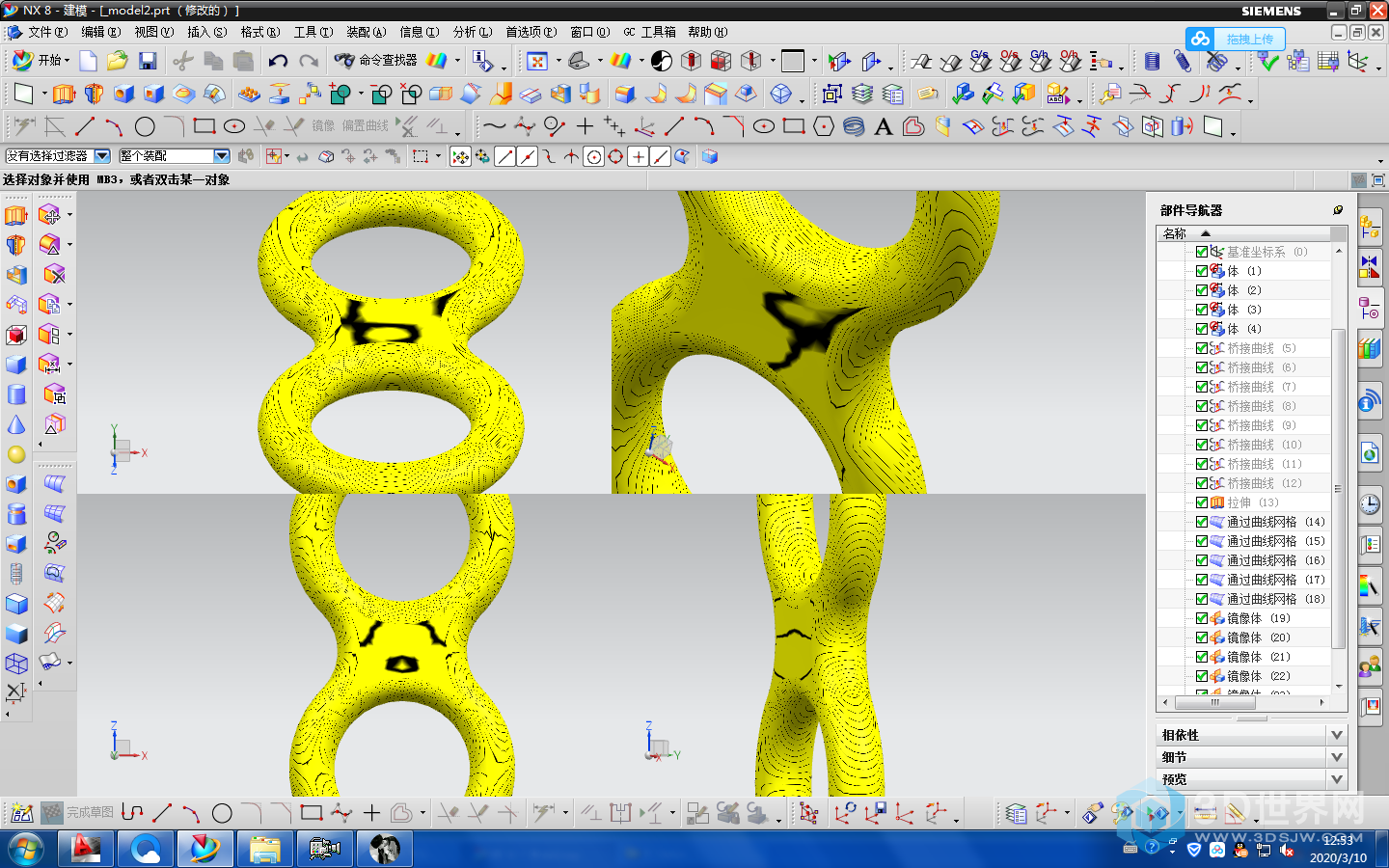The height and width of the screenshot is (868, 1389).
Task: Click the Subtract boolean icon
Action: pyautogui.click(x=381, y=94)
